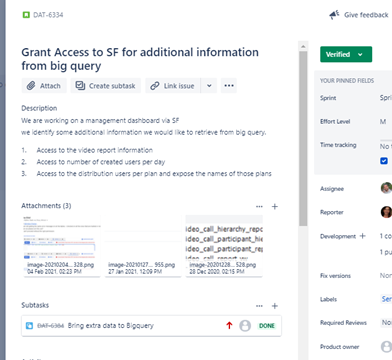Viewport: 392px width, 360px height.
Task: Click list item about distribution users per plan
Action: [x=154, y=174]
